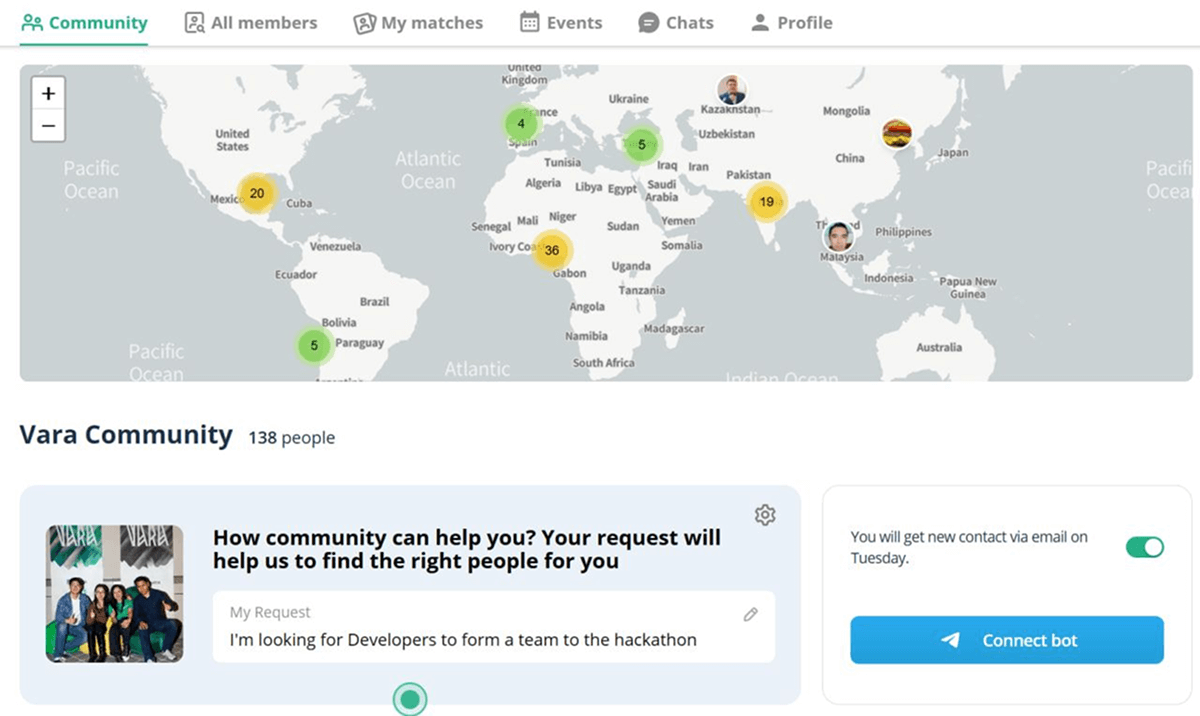Click inside the My Request field
This screenshot has height=716, width=1200.
(494, 627)
